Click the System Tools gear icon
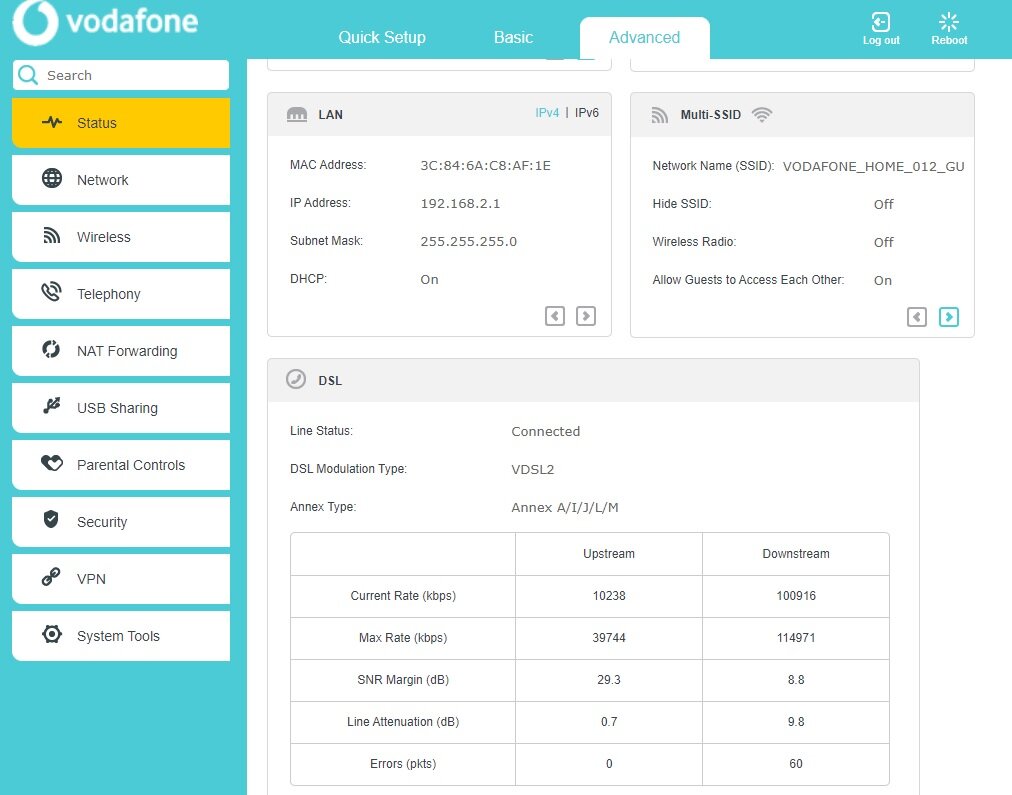Viewport: 1012px width, 795px height. (x=52, y=634)
